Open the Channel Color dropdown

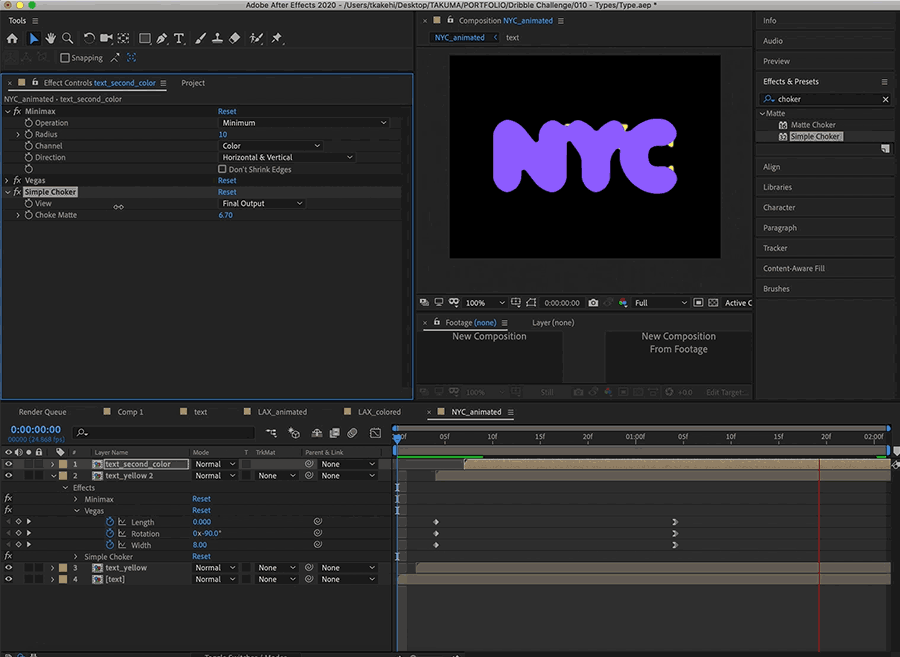(x=271, y=146)
